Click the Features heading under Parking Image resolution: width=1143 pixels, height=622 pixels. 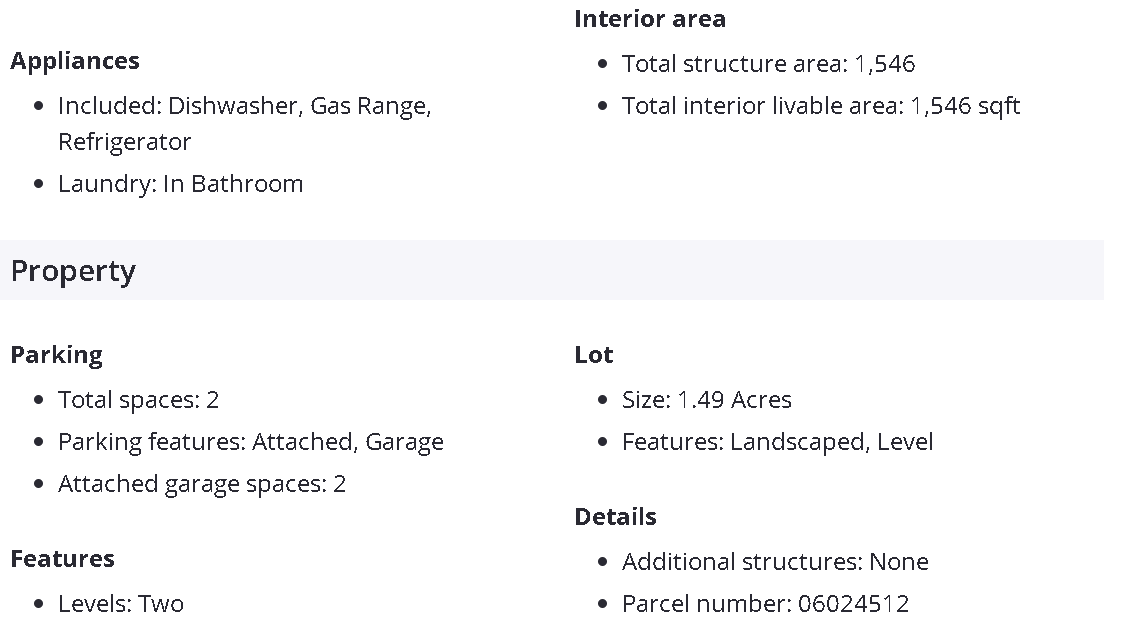point(62,559)
